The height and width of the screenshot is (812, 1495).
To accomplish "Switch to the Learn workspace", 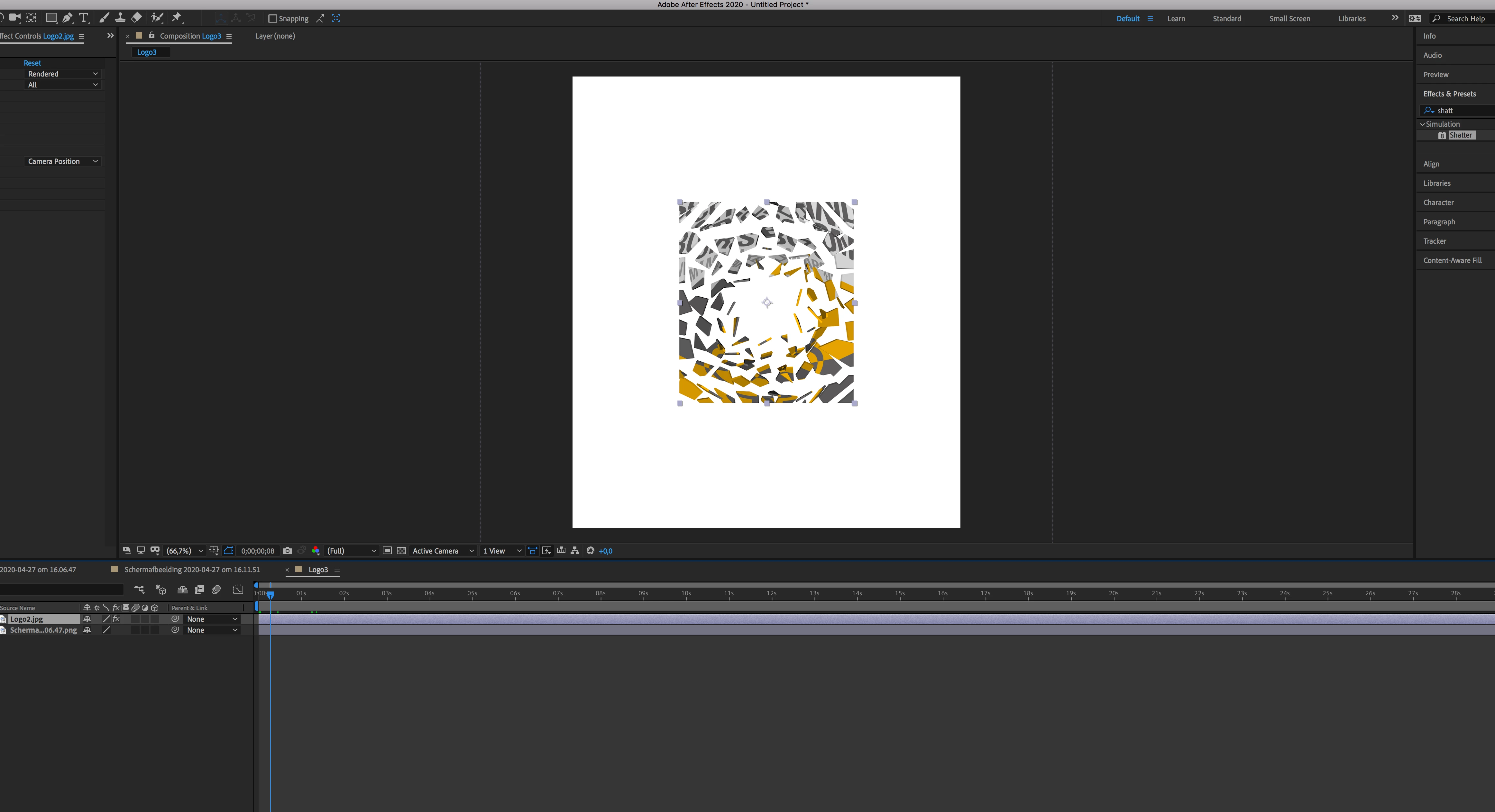I will coord(1176,19).
